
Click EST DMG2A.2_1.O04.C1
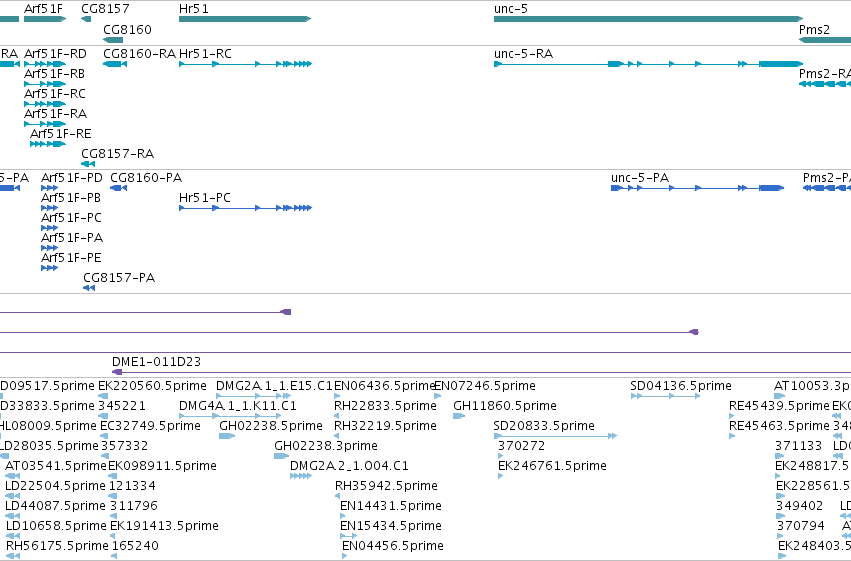(349, 466)
